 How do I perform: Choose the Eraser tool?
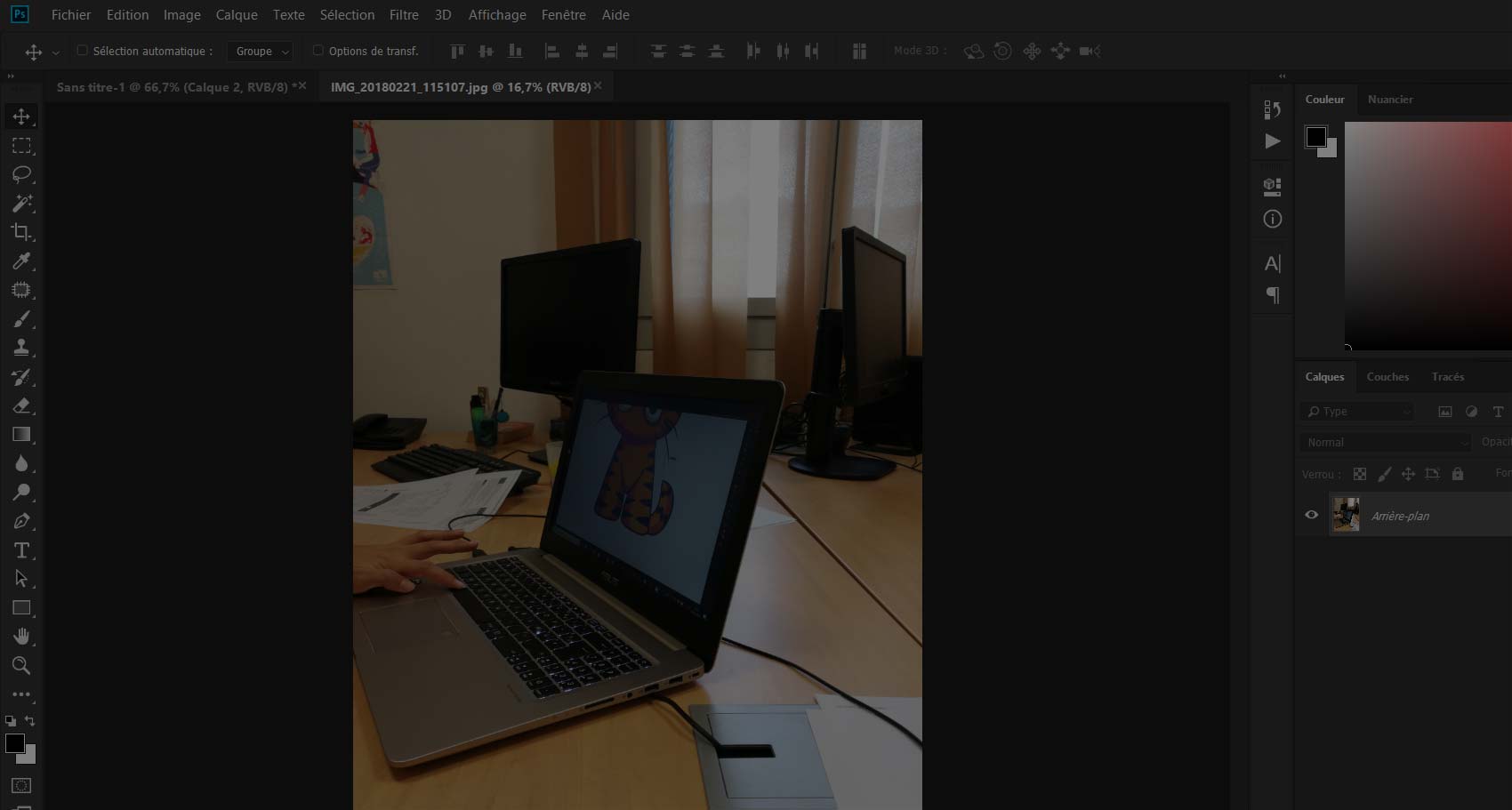tap(21, 405)
